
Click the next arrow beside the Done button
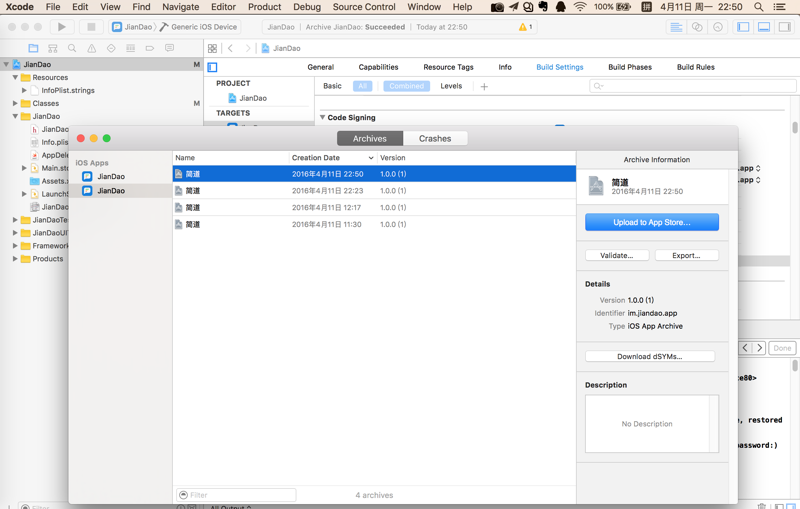759,348
